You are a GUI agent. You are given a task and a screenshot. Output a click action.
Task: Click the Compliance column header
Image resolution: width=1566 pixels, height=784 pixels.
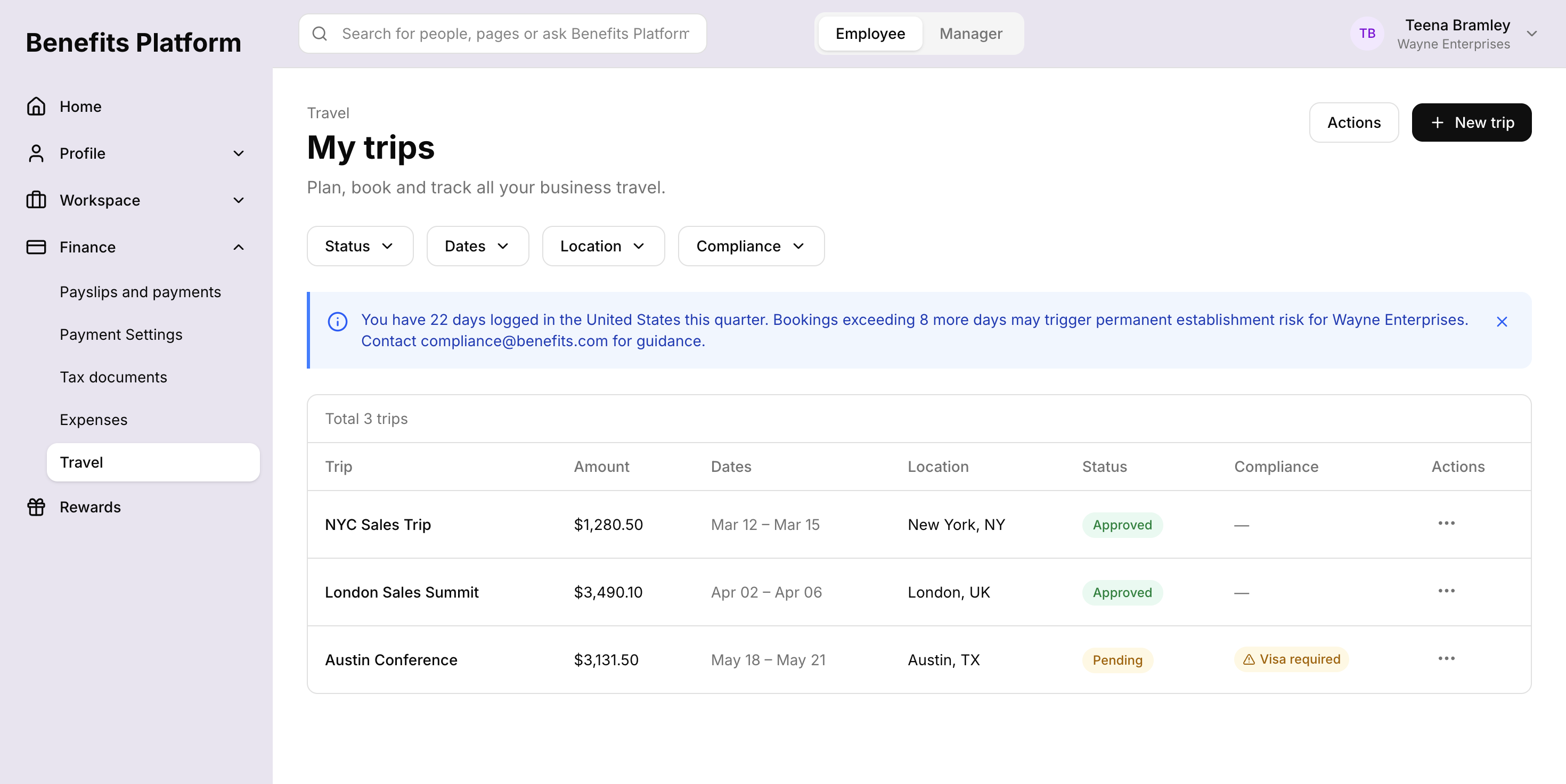[x=1276, y=467]
